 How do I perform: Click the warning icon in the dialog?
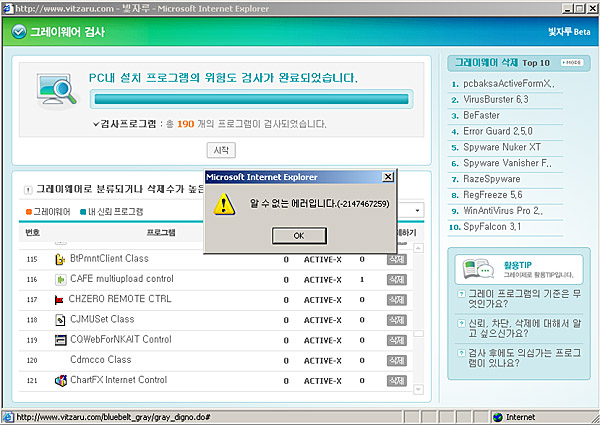tap(224, 204)
